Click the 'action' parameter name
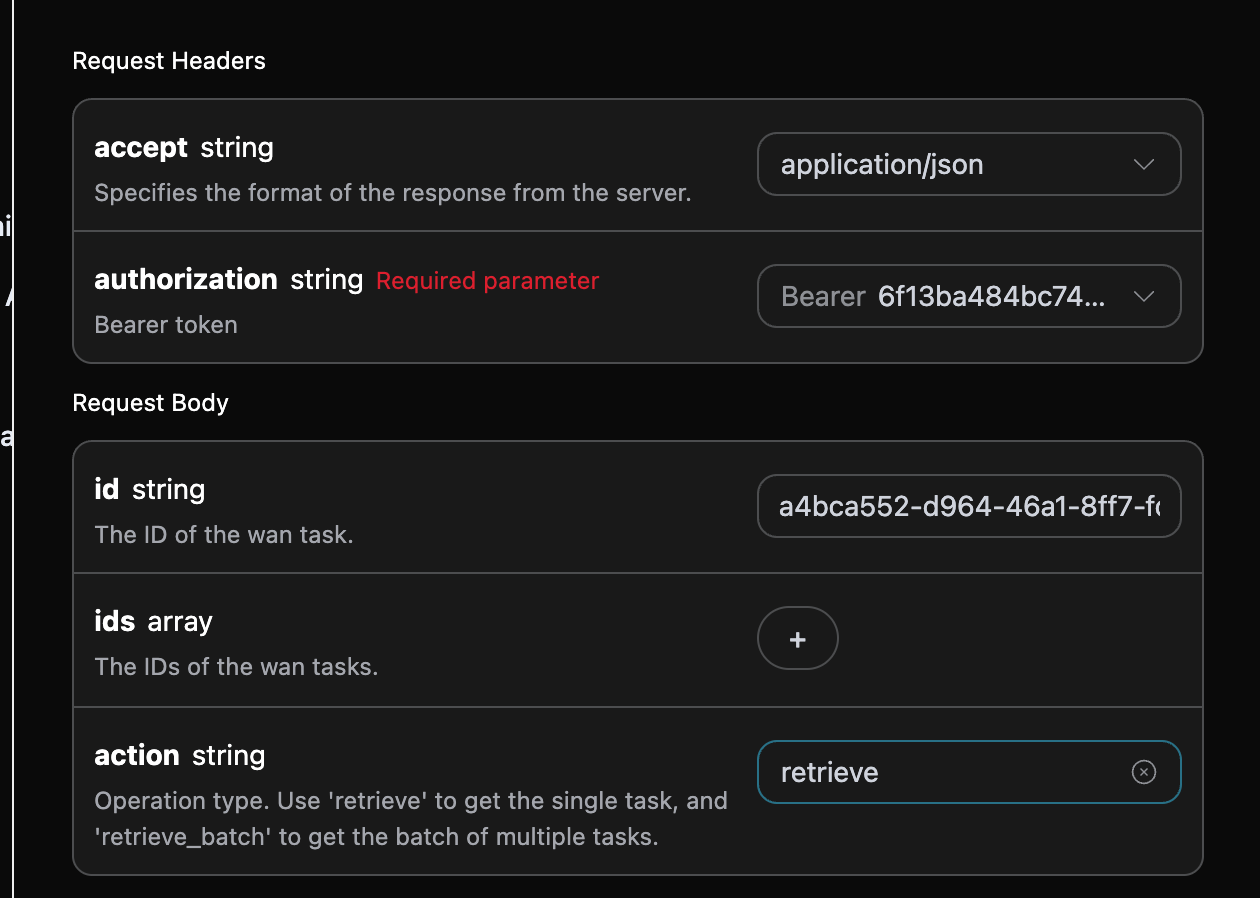Image resolution: width=1260 pixels, height=898 pixels. pos(136,756)
